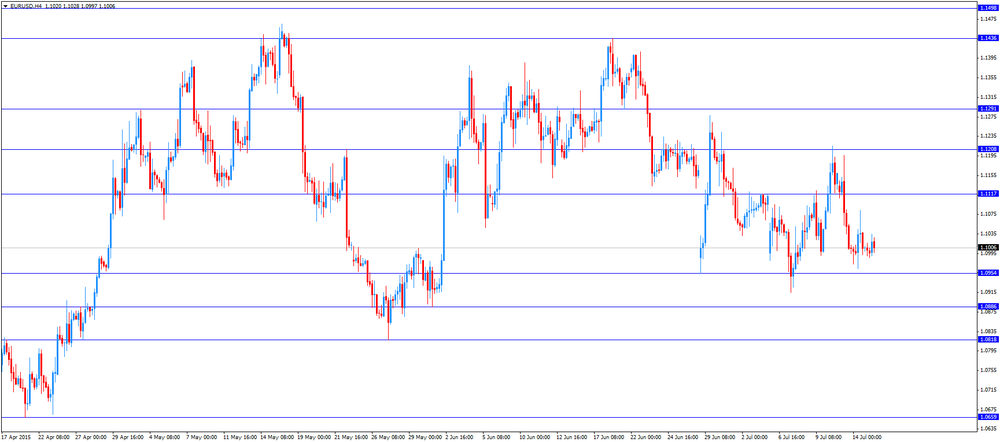Select the 1.0818 horizontal line price label
The image size is (1000, 442).
[987, 340]
